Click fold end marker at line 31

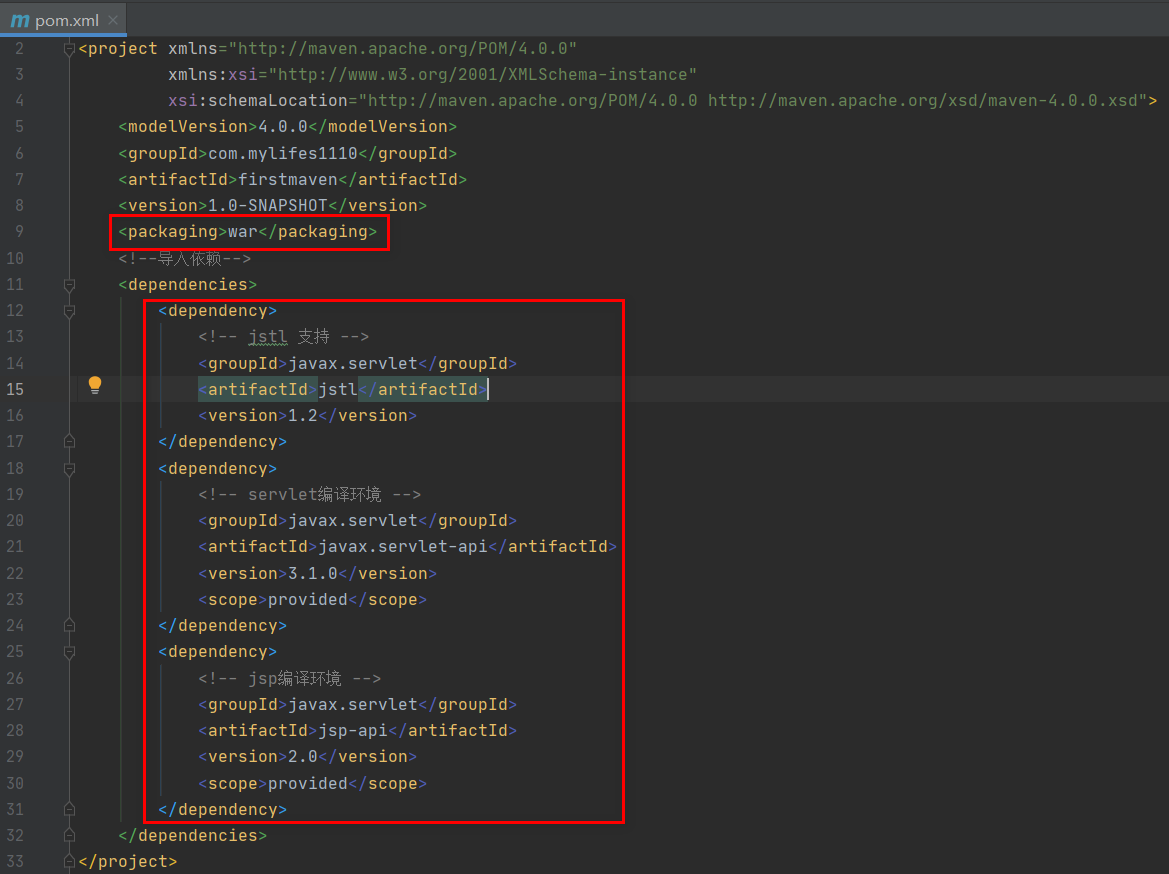[69, 809]
